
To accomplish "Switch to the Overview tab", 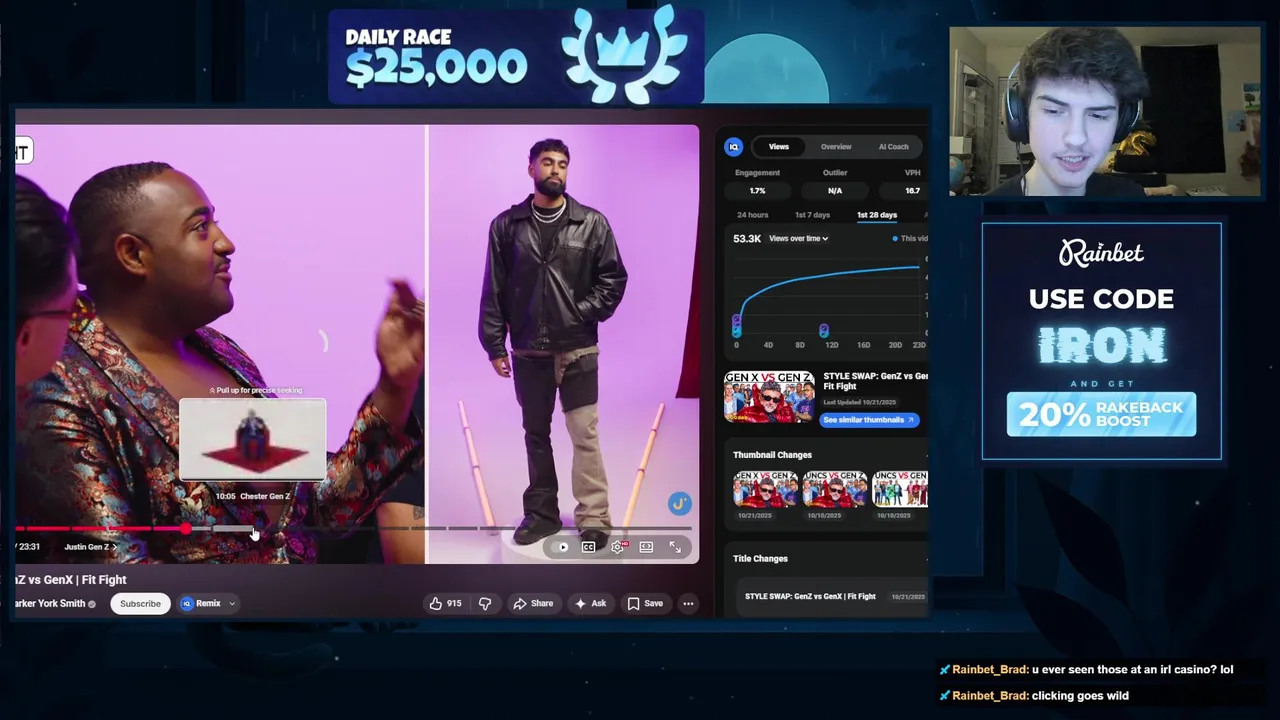I will coord(836,147).
